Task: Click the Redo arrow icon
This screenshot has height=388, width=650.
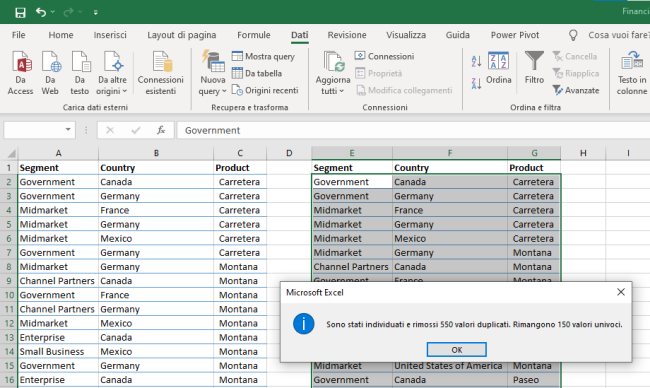Action: tap(68, 12)
